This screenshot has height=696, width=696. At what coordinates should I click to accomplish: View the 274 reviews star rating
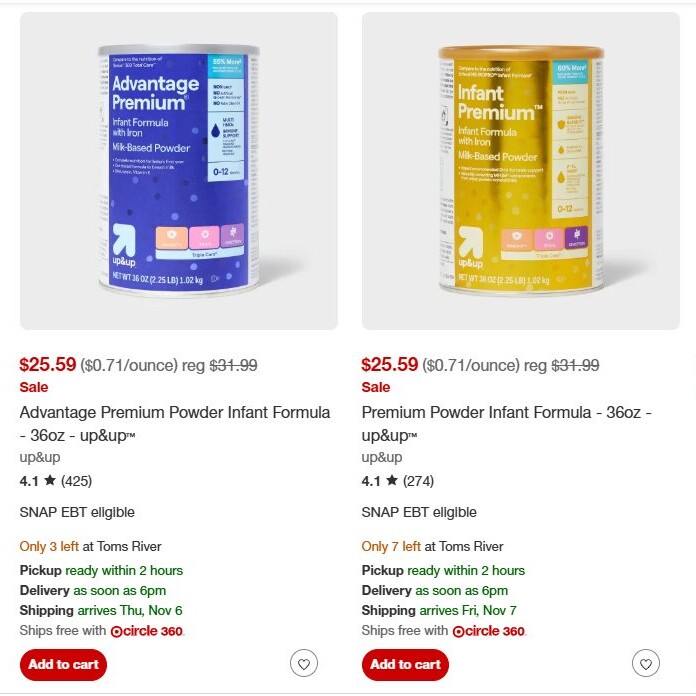398,481
